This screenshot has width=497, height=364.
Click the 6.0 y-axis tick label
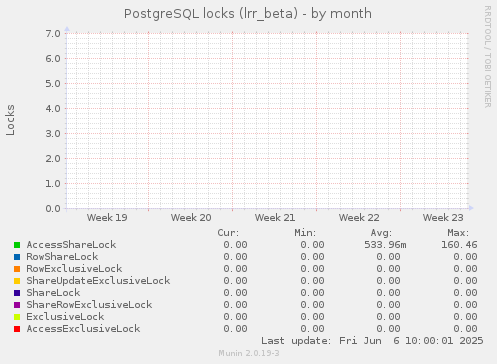coord(53,59)
